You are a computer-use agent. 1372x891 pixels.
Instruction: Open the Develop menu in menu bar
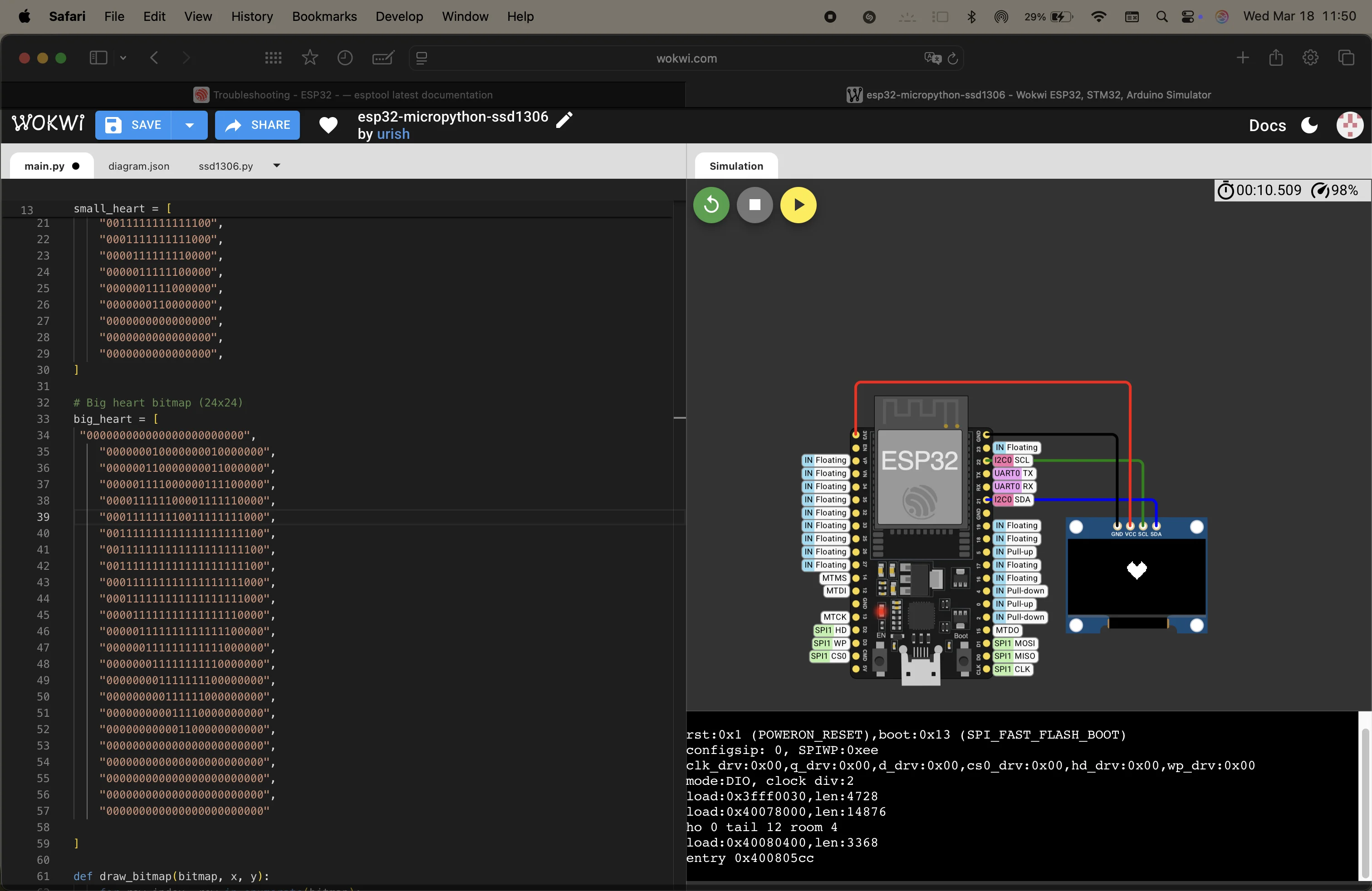click(399, 16)
